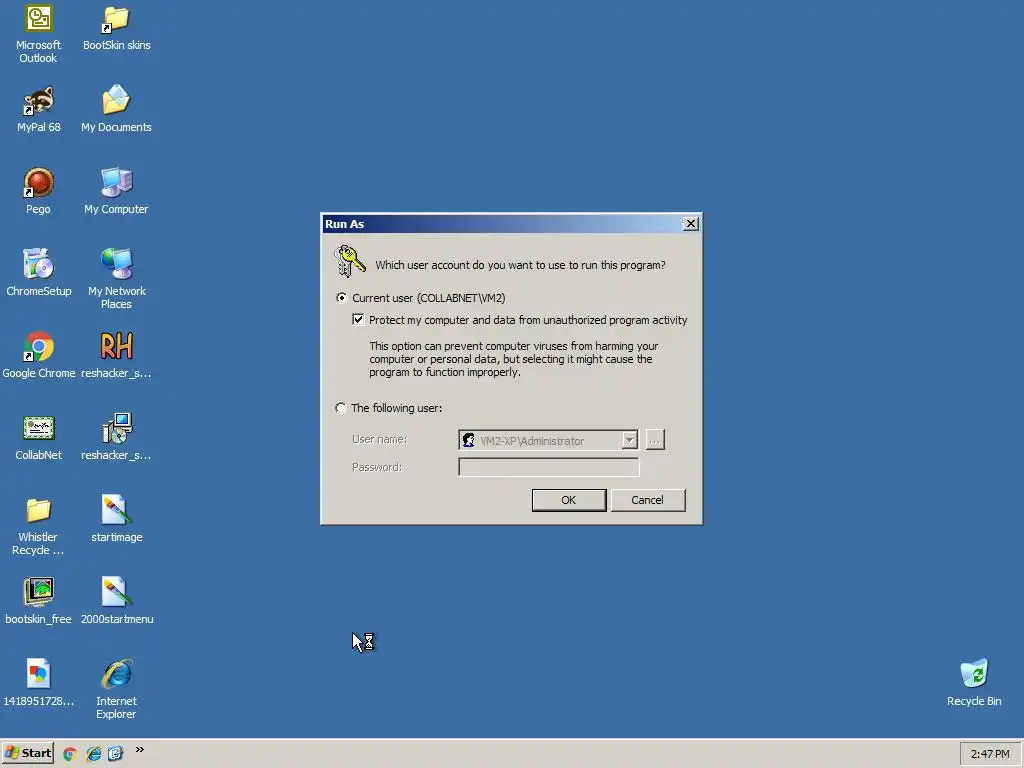Select The following user radio button
Image resolution: width=1024 pixels, height=768 pixels.
[341, 408]
